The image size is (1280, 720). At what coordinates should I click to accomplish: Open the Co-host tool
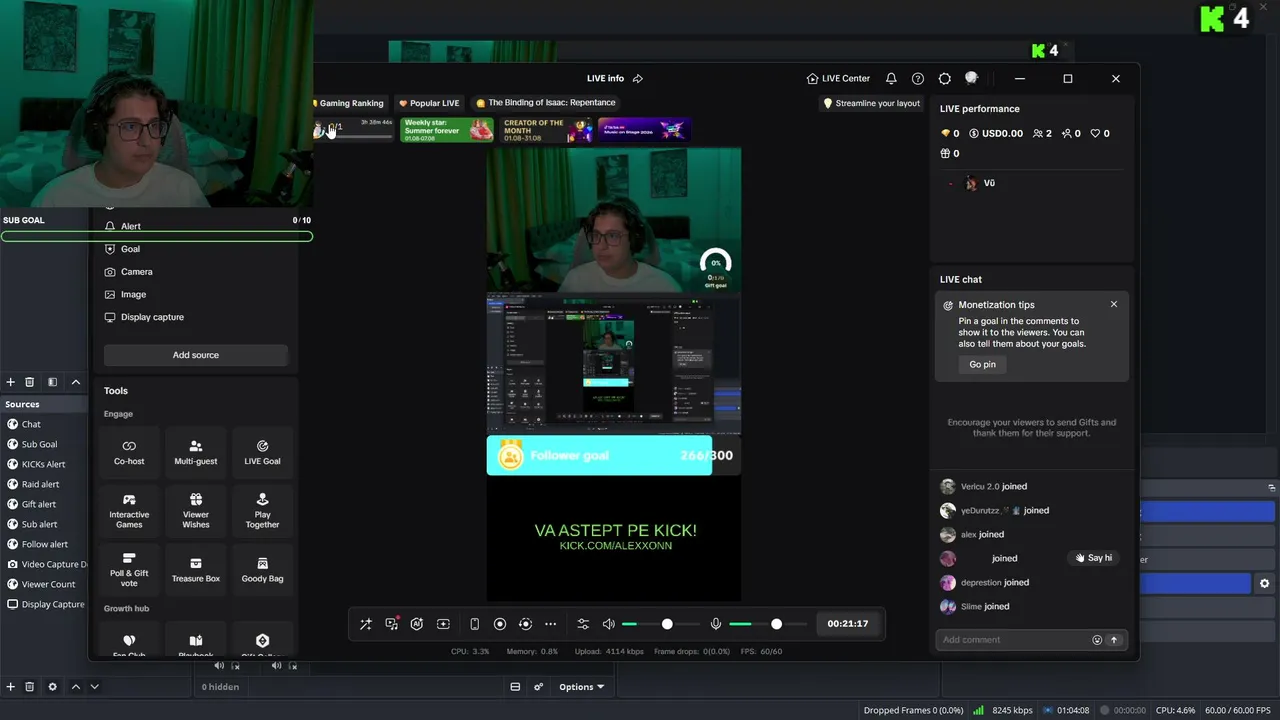click(129, 453)
